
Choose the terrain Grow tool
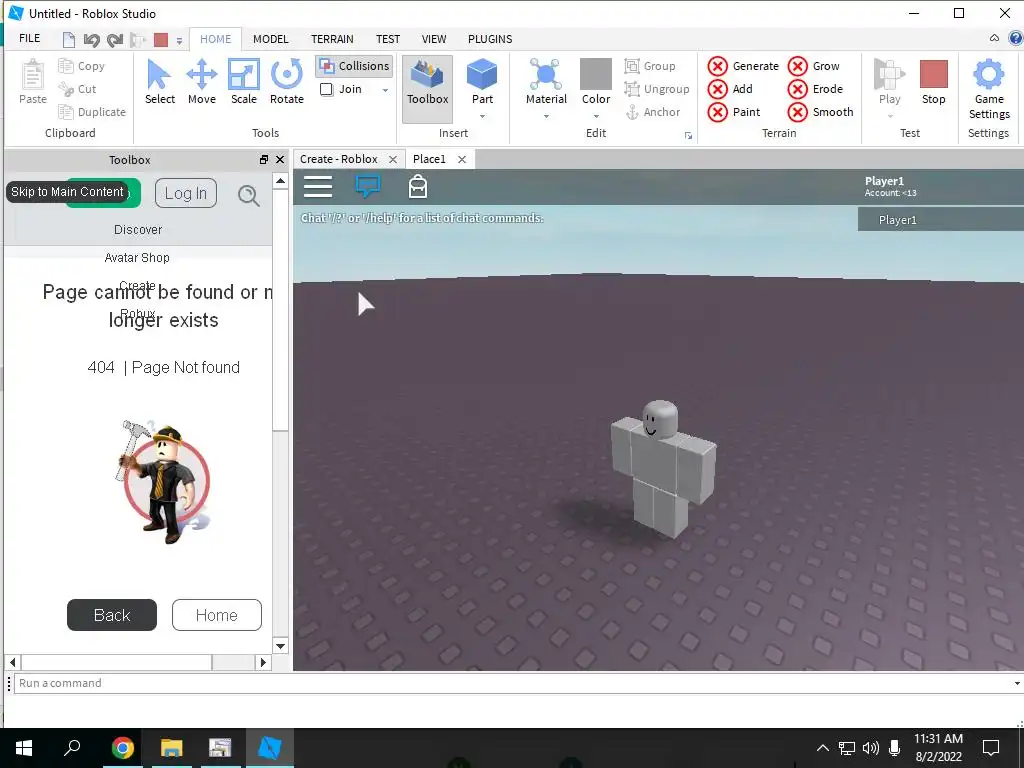814,66
